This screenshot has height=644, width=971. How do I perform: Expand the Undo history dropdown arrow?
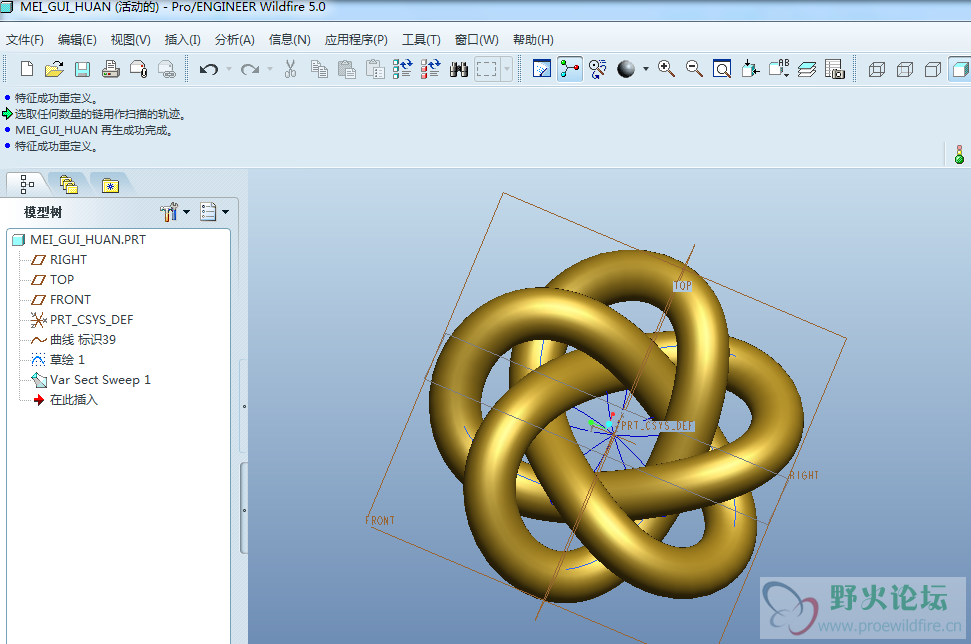point(229,69)
